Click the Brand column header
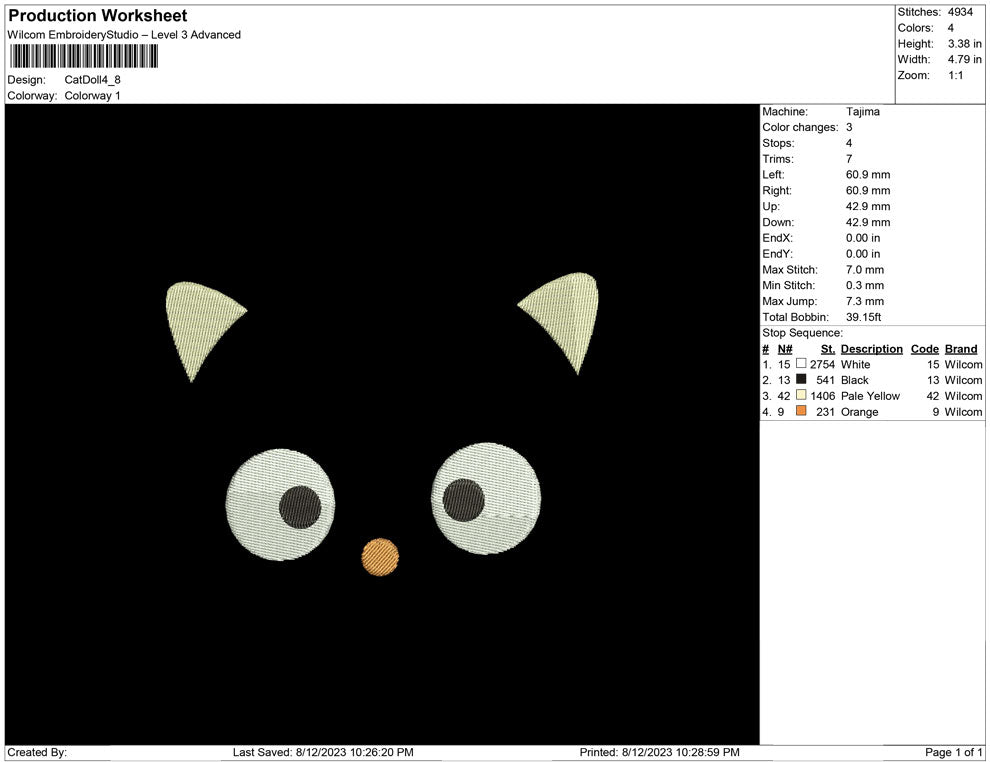Image resolution: width=990 pixels, height=762 pixels. 961,349
